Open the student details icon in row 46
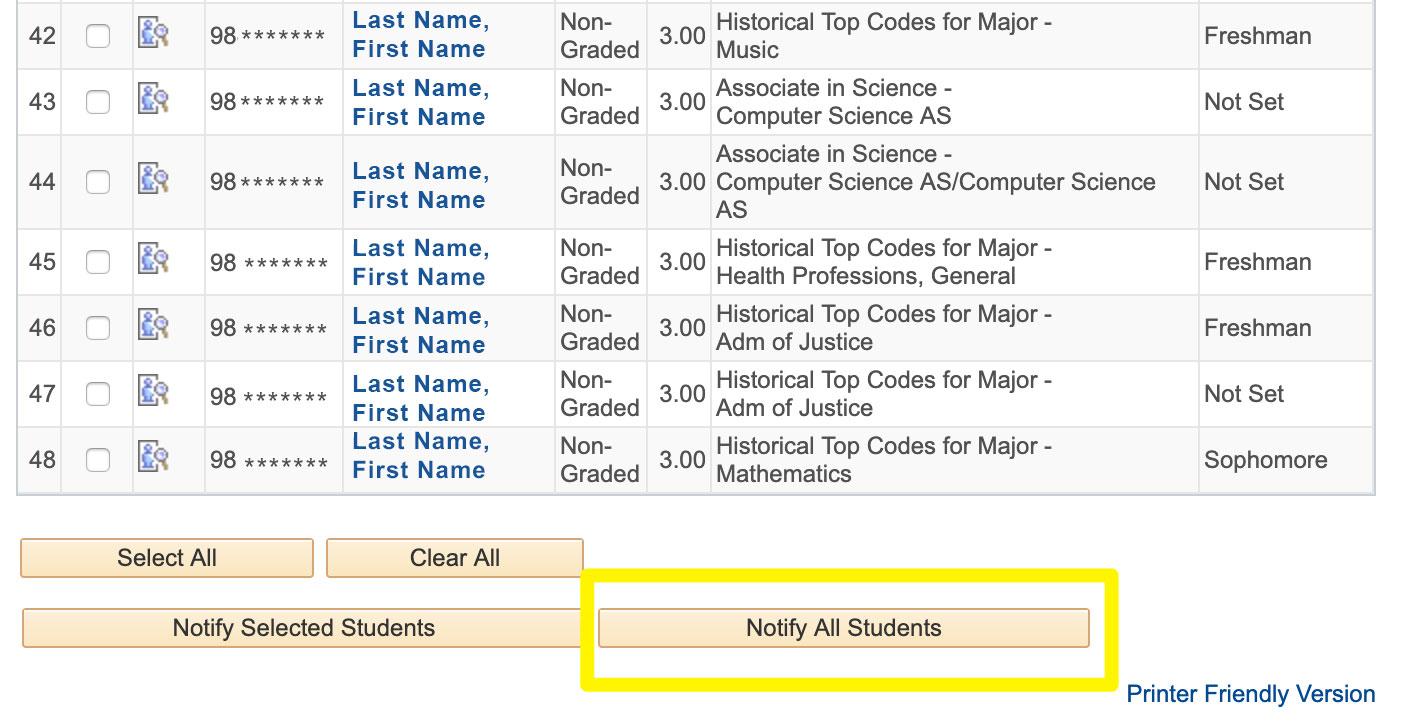The height and width of the screenshot is (728, 1402). click(x=153, y=327)
